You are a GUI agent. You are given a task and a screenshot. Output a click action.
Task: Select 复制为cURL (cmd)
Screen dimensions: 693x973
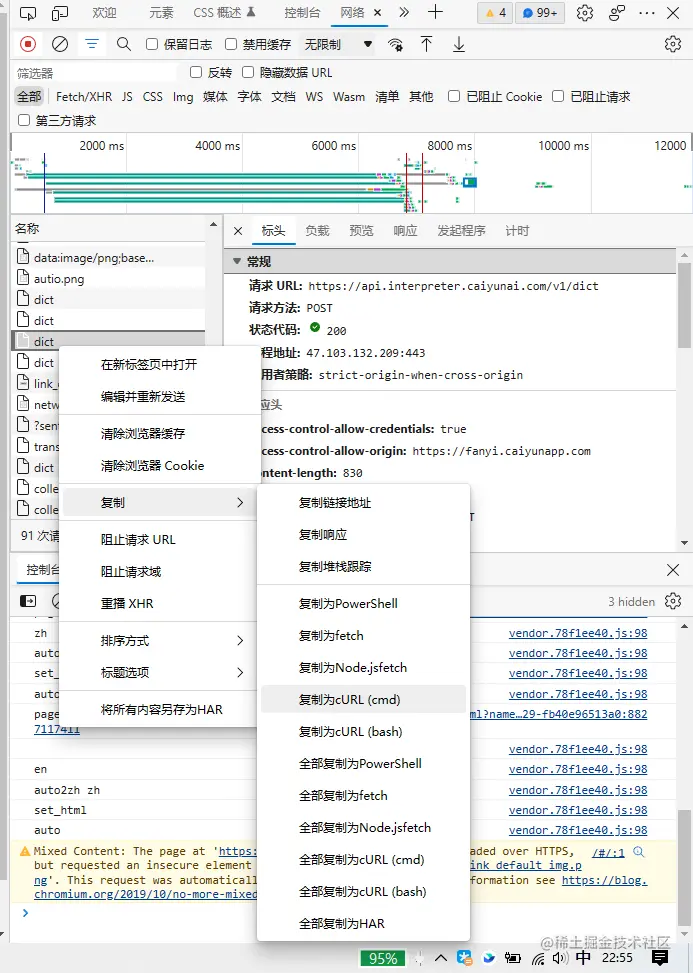point(363,699)
